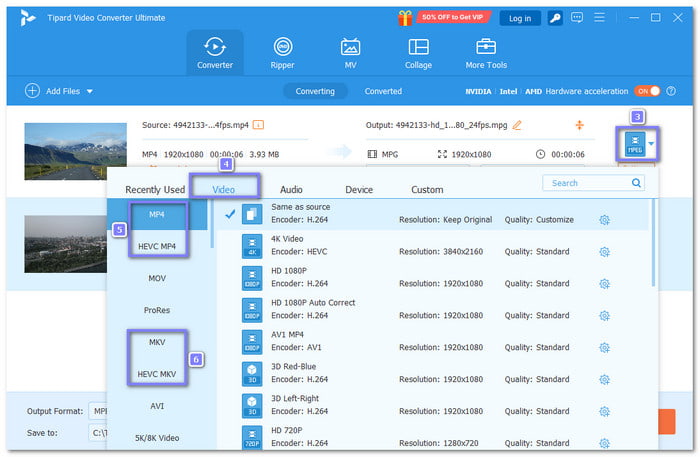Open the Collage module
This screenshot has height=457, width=700.
(418, 53)
